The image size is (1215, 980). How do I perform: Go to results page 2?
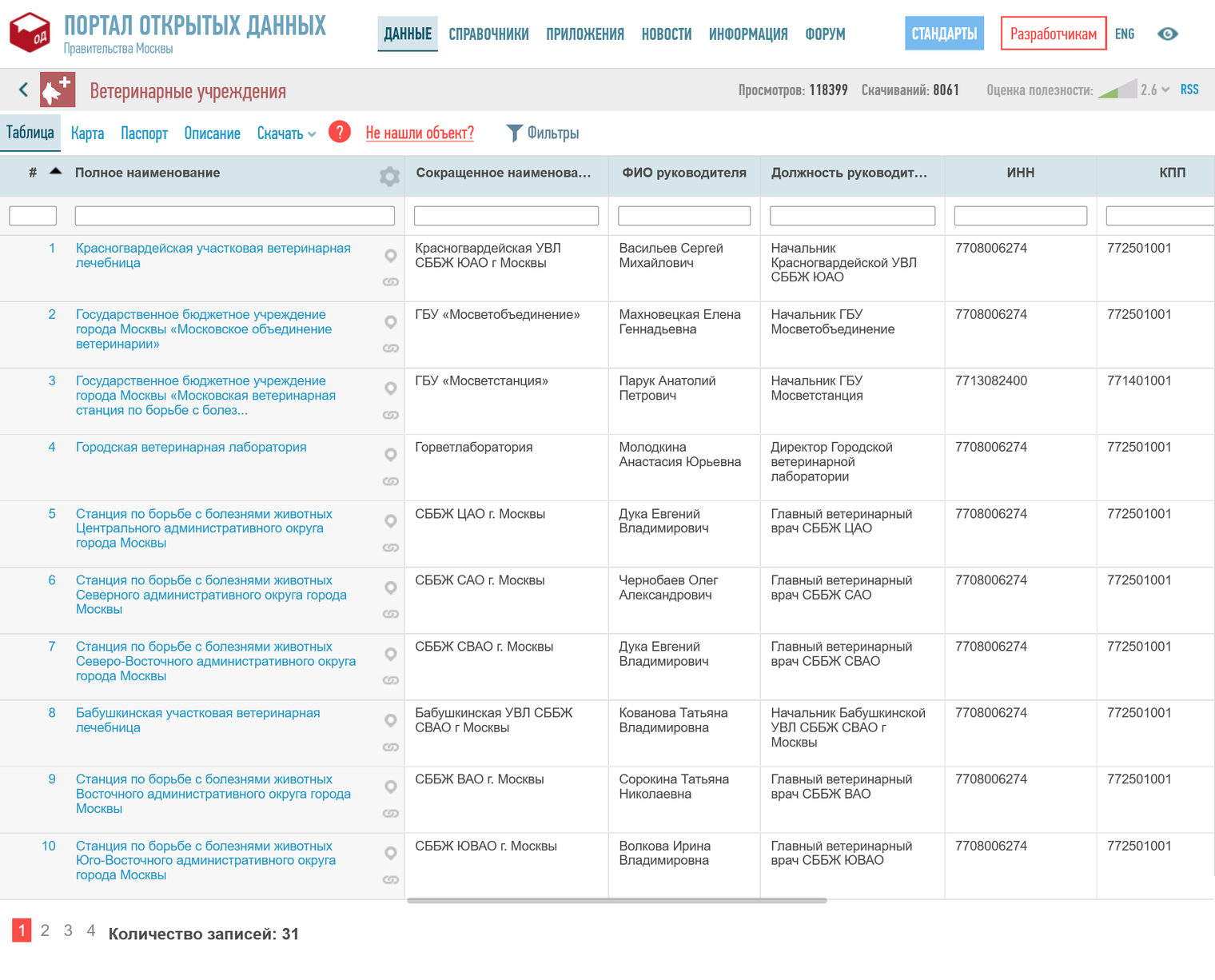pos(45,930)
